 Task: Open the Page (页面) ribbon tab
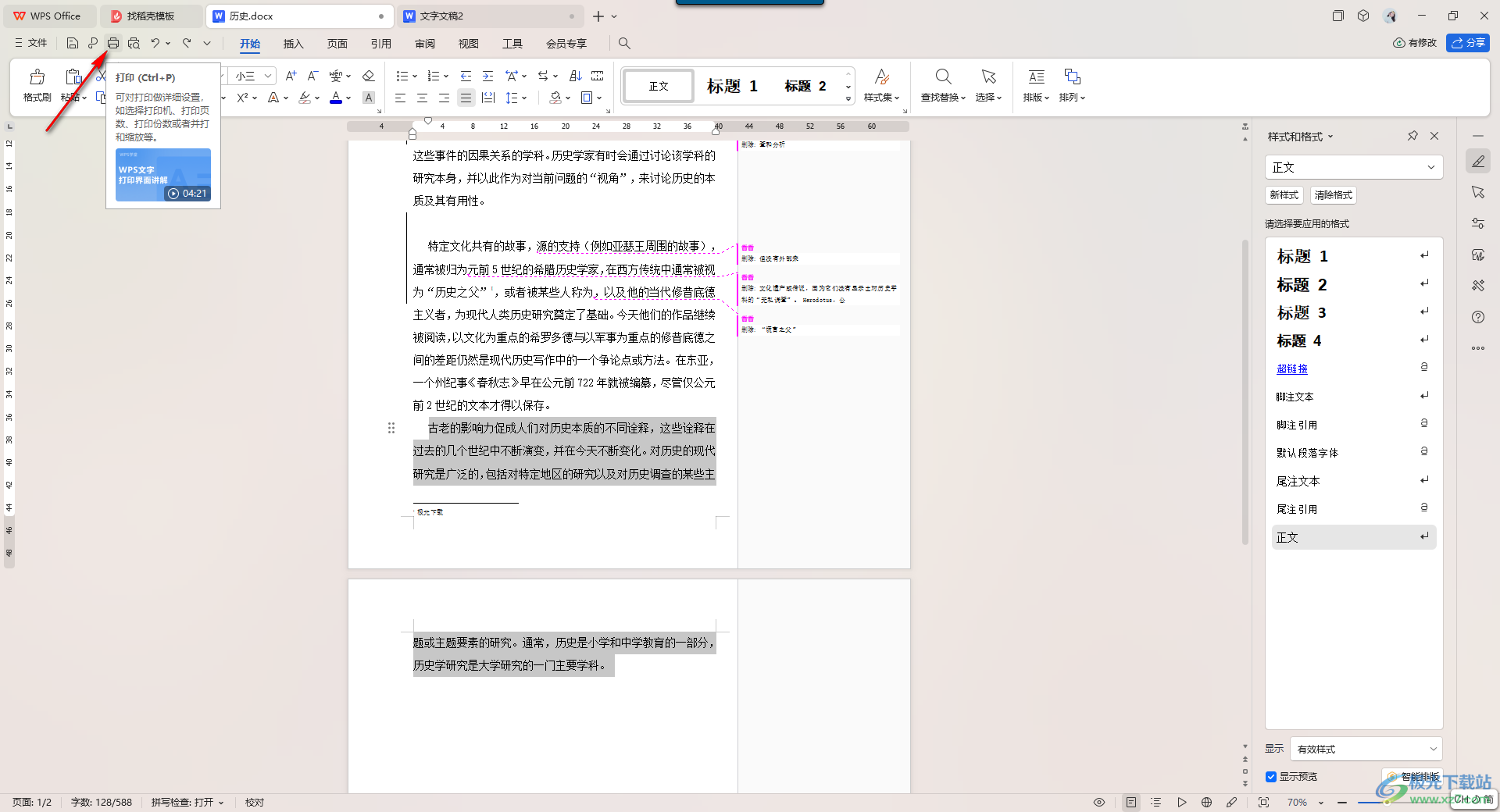tap(337, 44)
